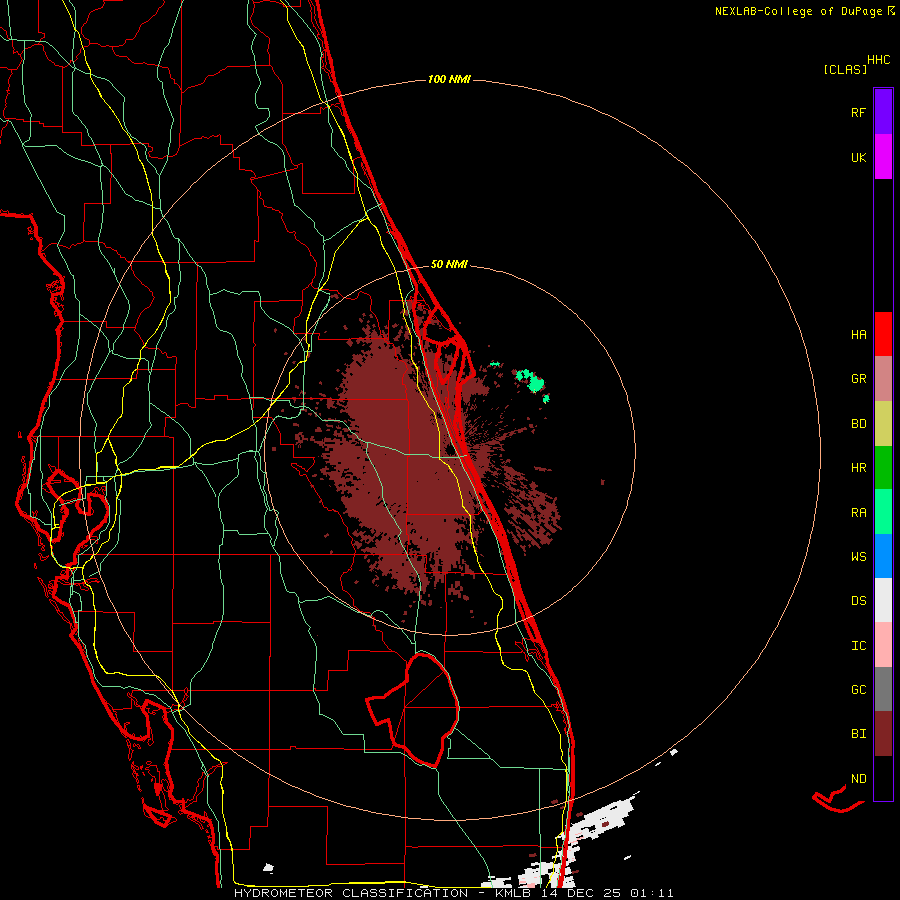Click the RA legend label
The width and height of the screenshot is (900, 900).
click(x=858, y=513)
